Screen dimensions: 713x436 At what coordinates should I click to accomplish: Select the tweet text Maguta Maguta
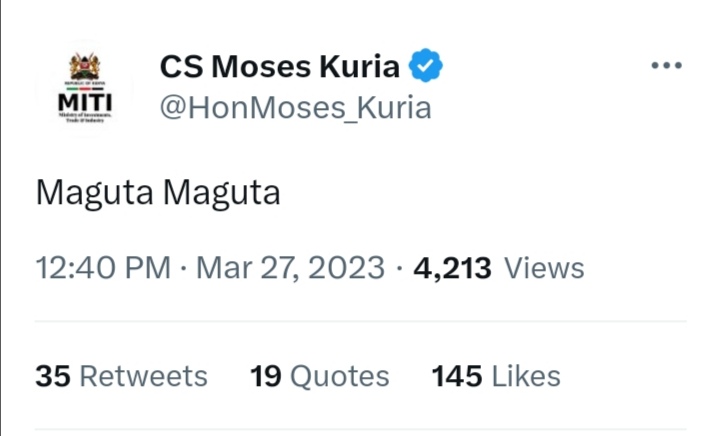[x=158, y=193]
